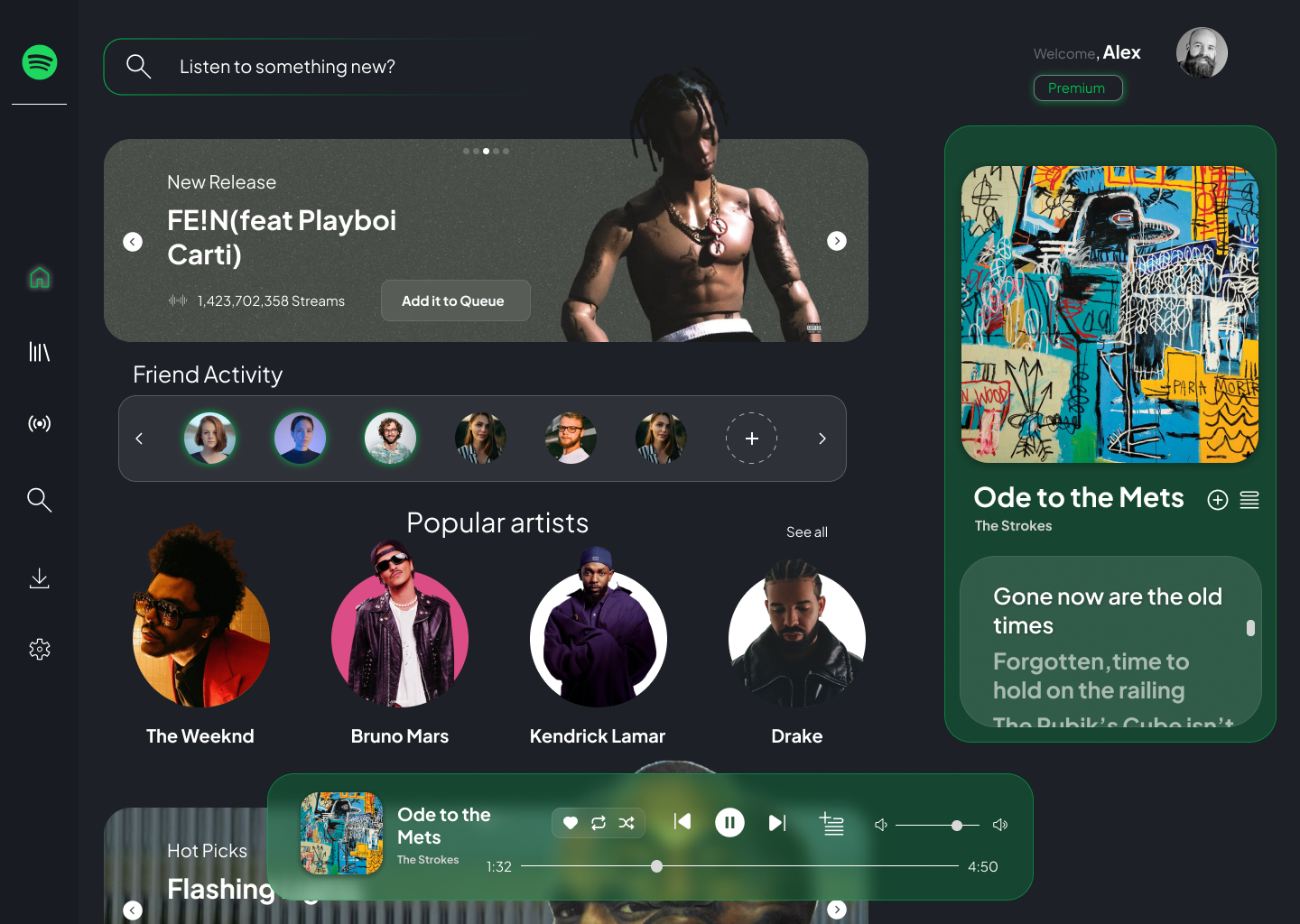Click the 1:32 elapsed time label
This screenshot has height=924, width=1300.
pos(499,867)
